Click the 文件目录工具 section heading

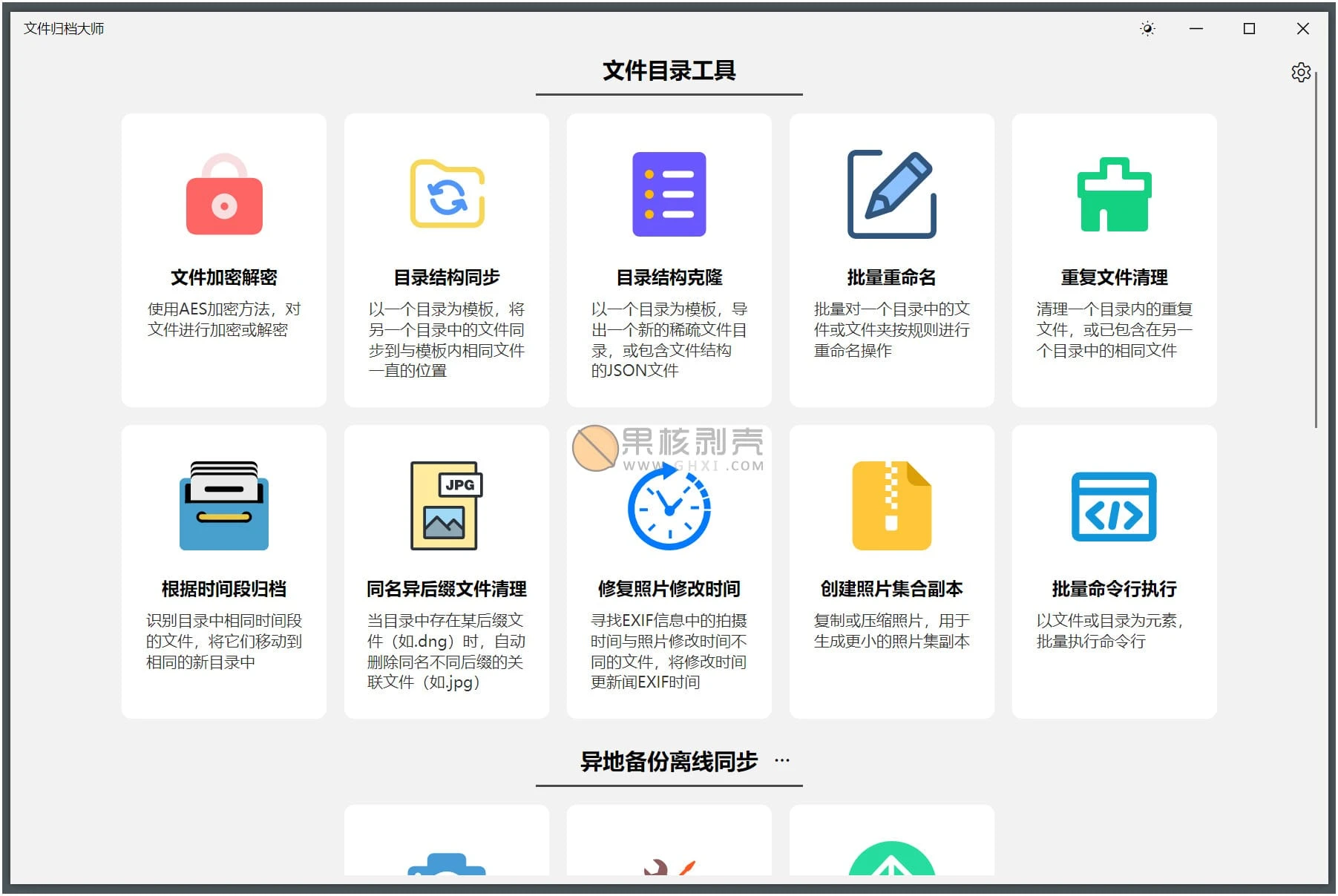(x=669, y=71)
